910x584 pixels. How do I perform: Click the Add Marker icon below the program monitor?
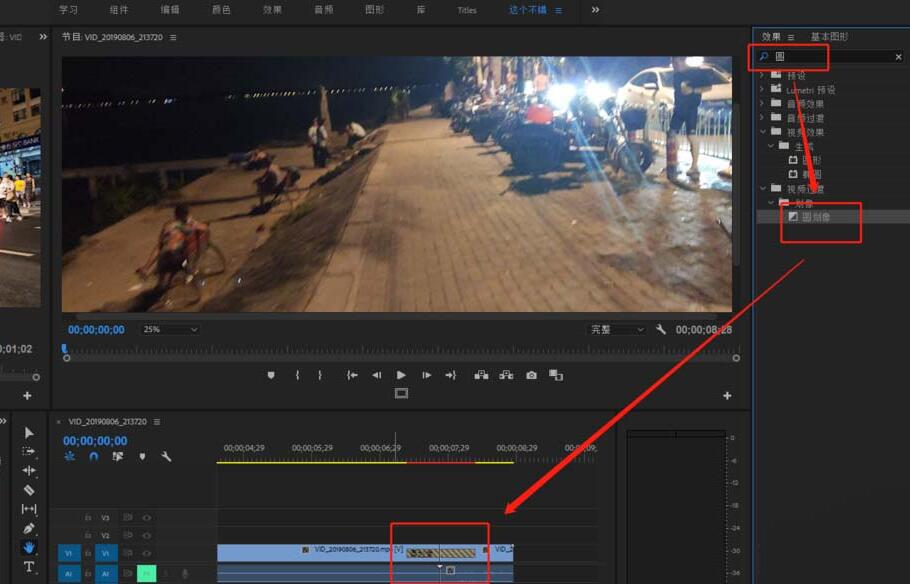[269, 375]
